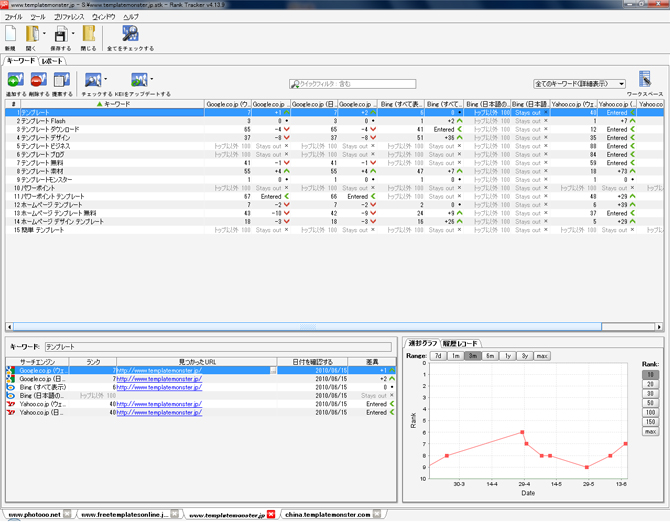Set graph range to 6m

[x=490, y=356]
